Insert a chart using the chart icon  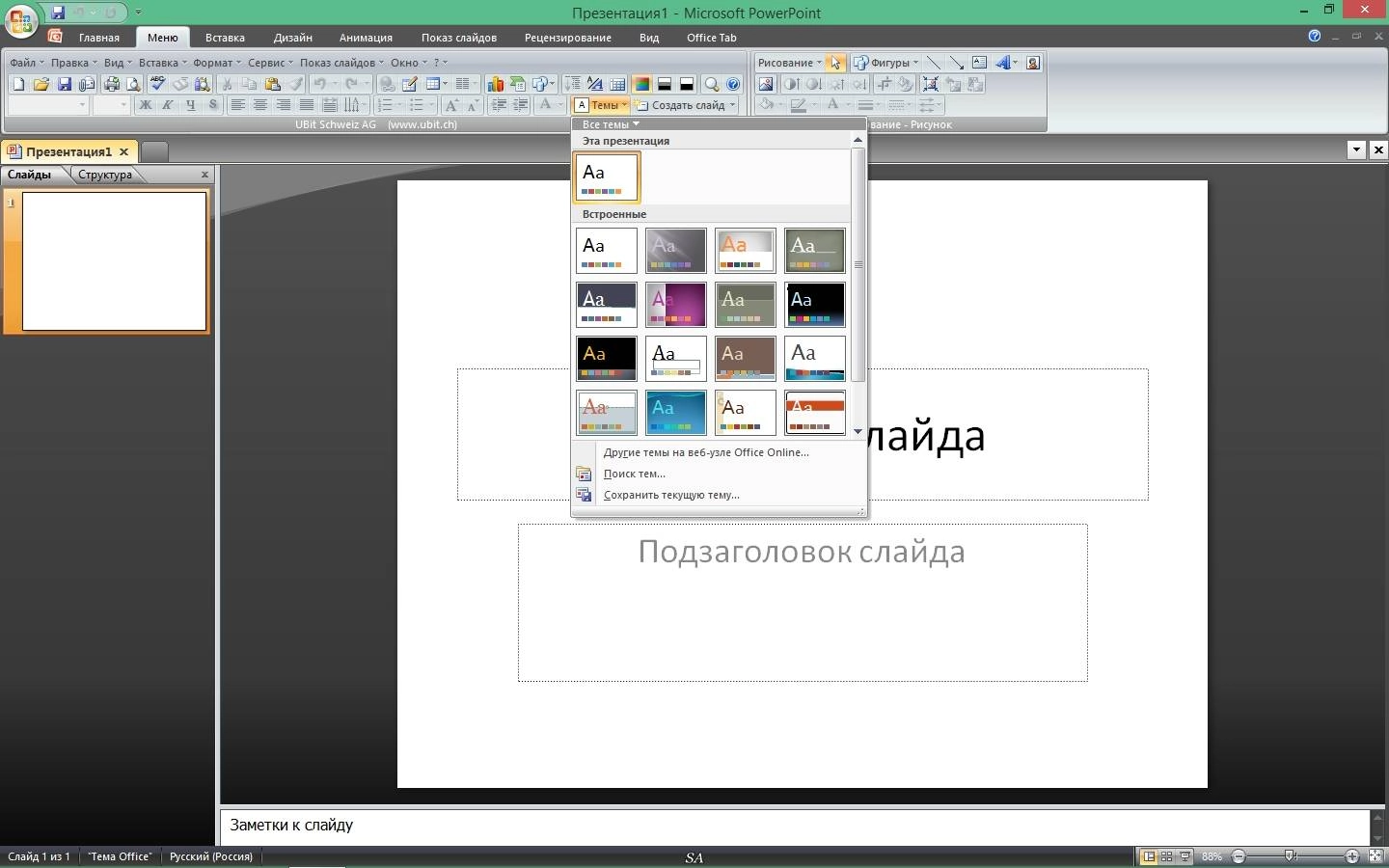tap(495, 84)
